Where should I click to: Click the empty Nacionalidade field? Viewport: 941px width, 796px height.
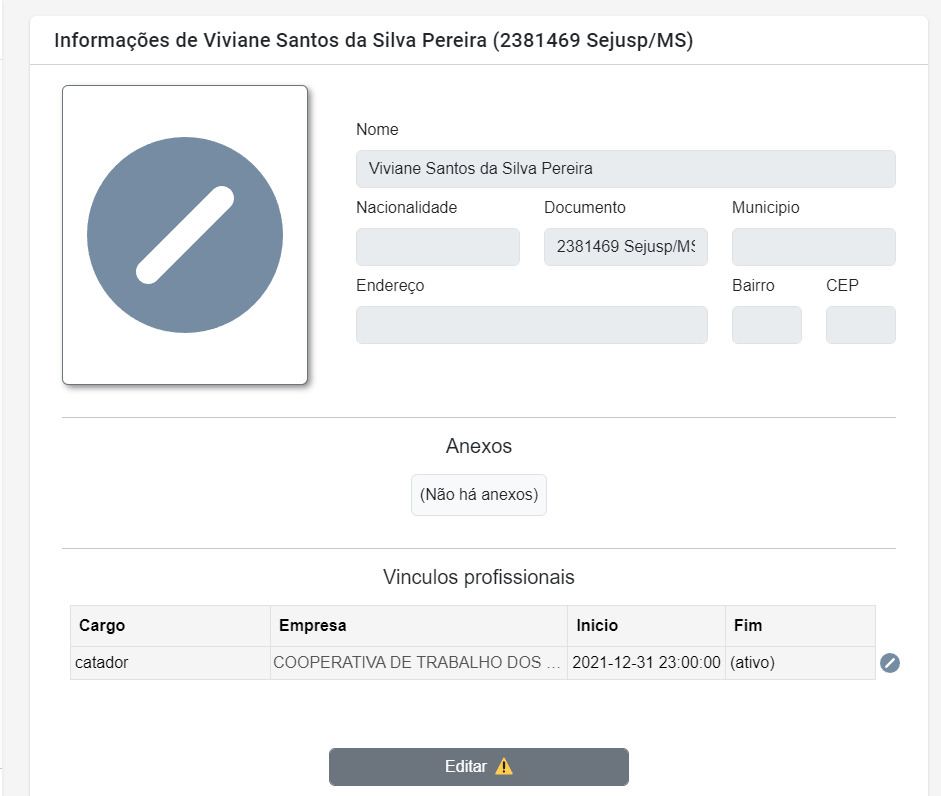[437, 246]
